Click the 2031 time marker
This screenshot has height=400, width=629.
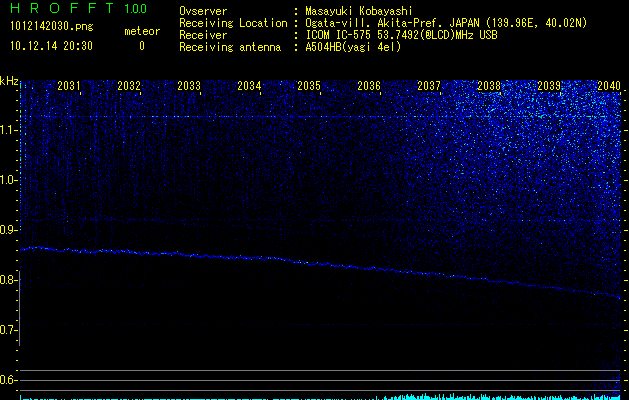(x=69, y=86)
